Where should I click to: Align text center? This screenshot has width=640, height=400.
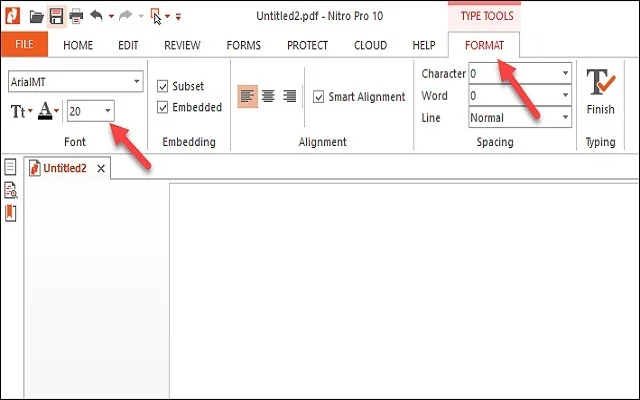pyautogui.click(x=268, y=96)
